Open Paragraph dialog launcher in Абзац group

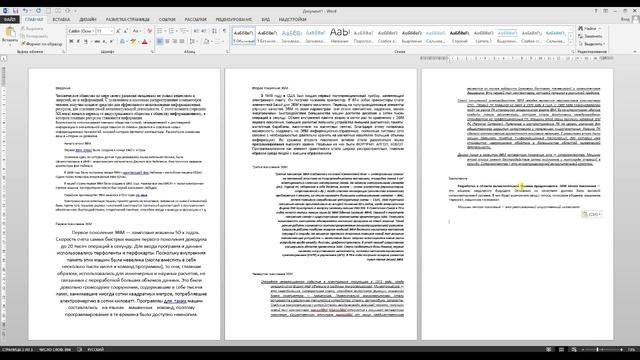click(227, 52)
